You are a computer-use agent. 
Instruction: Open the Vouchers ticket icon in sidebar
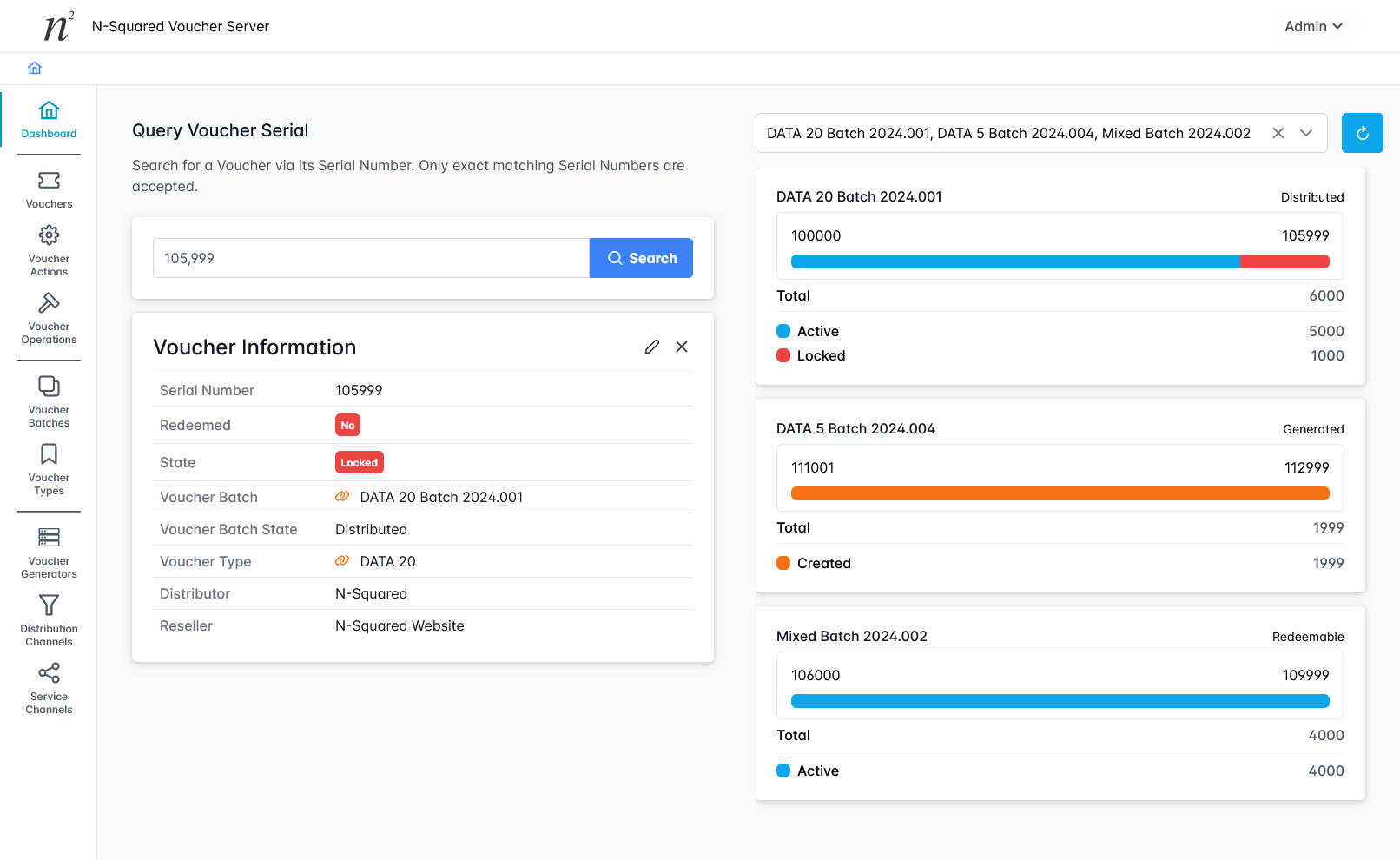49,181
